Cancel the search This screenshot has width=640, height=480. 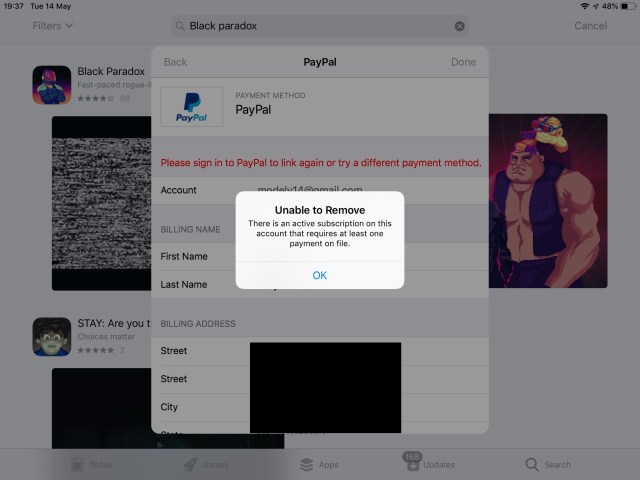click(x=590, y=26)
